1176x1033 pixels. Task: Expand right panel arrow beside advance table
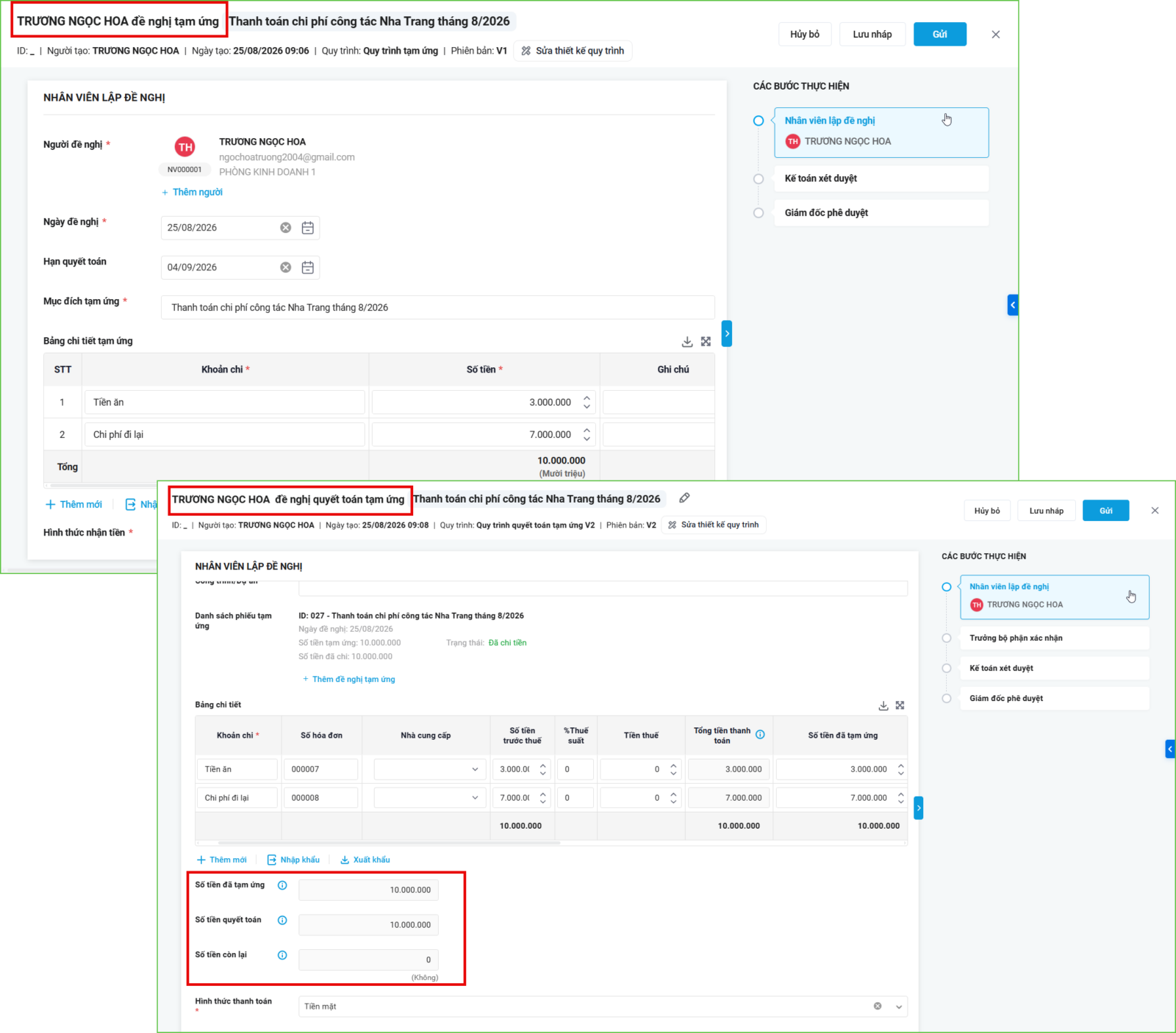[727, 334]
